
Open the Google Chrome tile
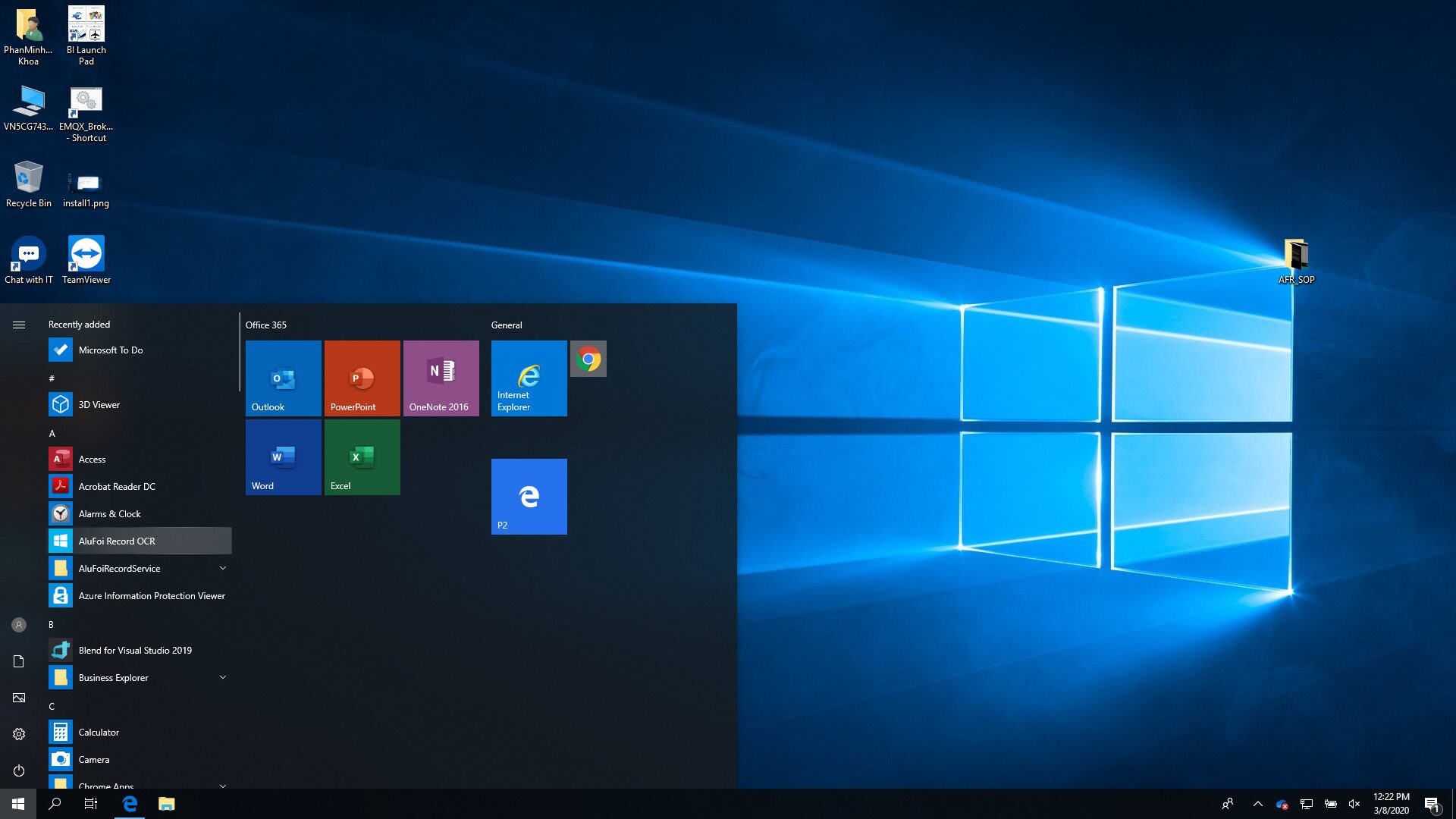(x=588, y=359)
